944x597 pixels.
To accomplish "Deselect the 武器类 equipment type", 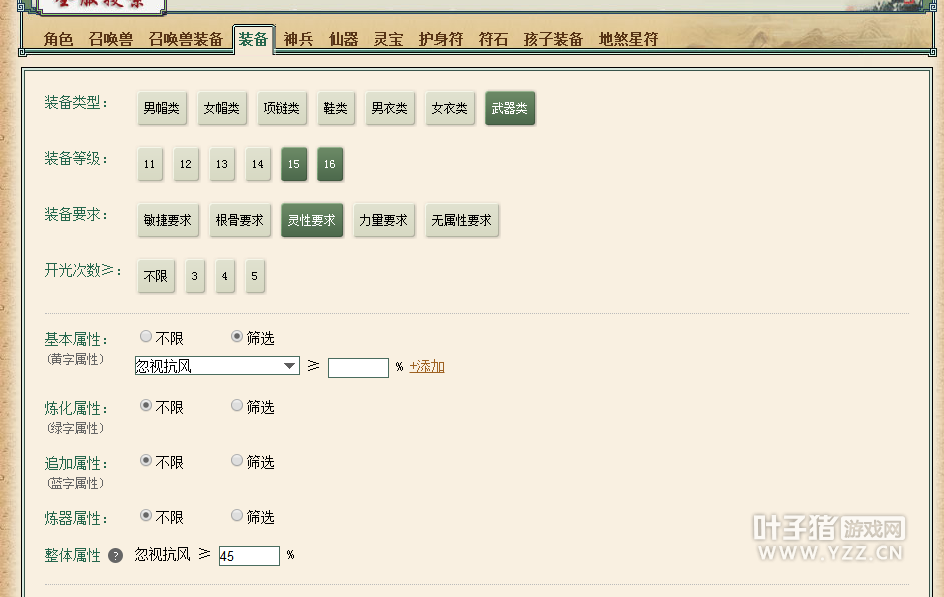I will pyautogui.click(x=510, y=108).
